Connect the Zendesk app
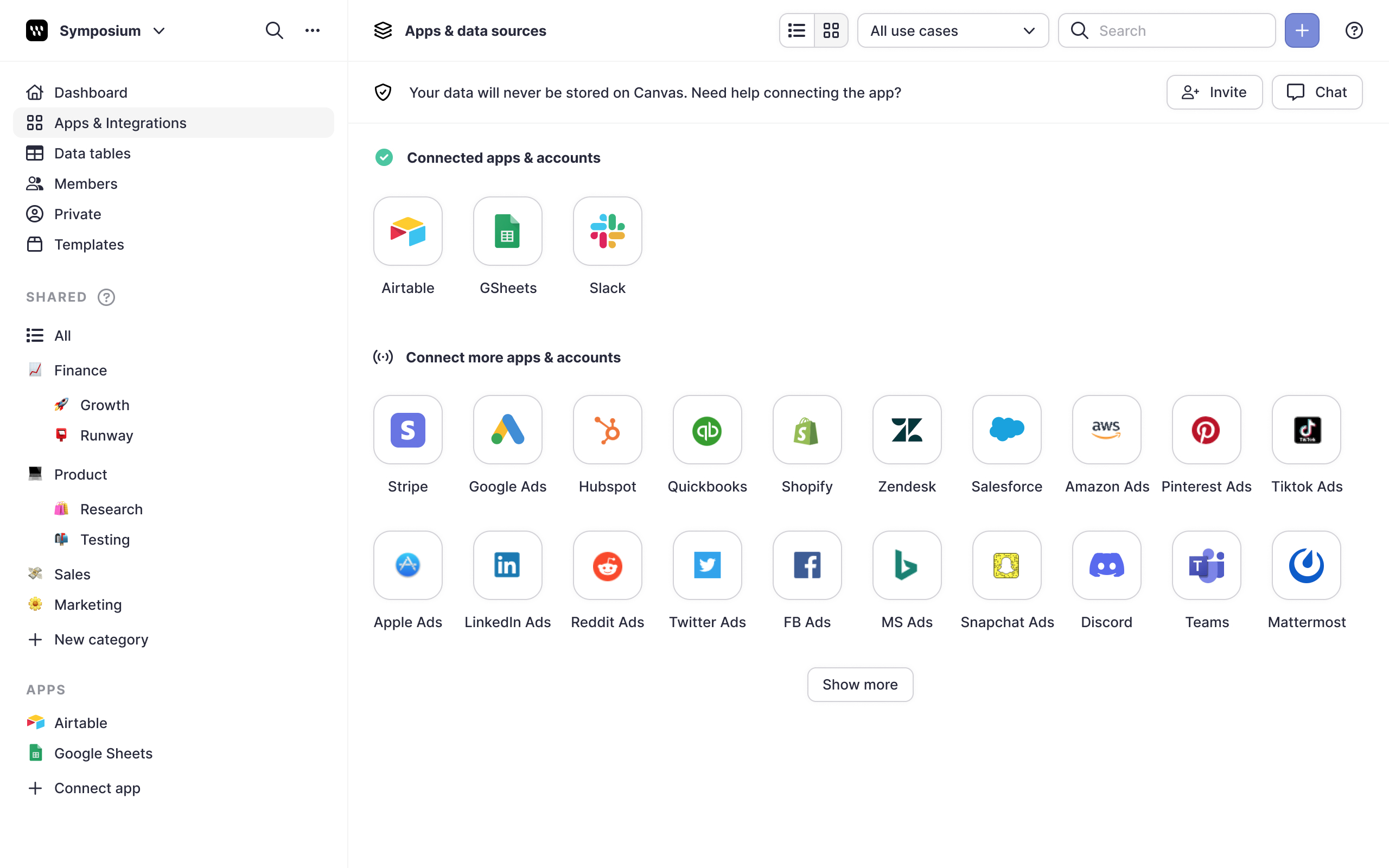 click(907, 430)
